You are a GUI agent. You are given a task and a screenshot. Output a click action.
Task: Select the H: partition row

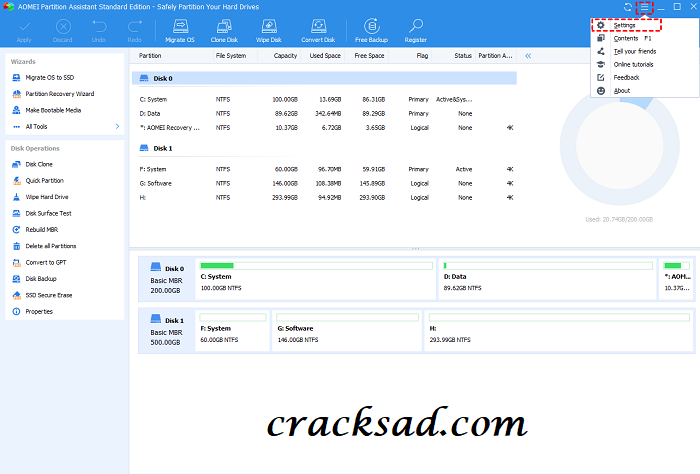point(325,197)
